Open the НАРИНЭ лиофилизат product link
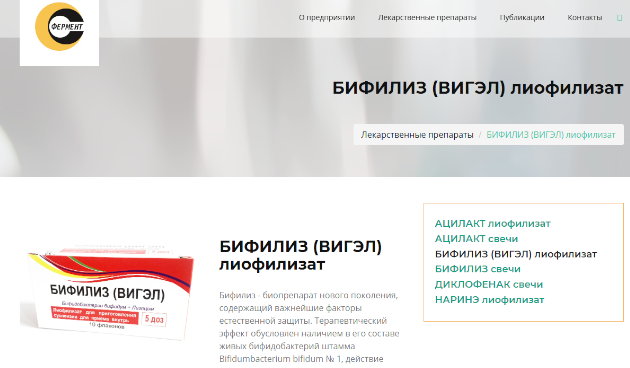The height and width of the screenshot is (368, 630). pyautogui.click(x=489, y=300)
